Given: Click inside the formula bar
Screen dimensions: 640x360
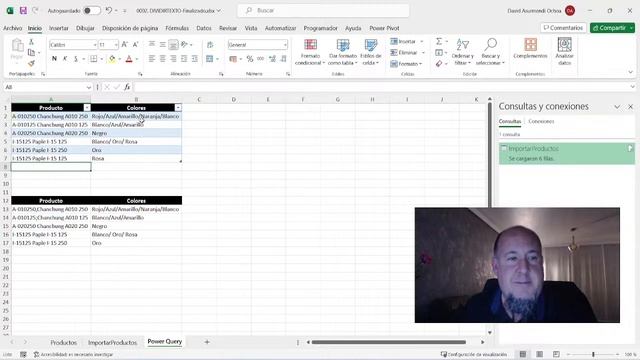Looking at the screenshot, I should [x=382, y=87].
